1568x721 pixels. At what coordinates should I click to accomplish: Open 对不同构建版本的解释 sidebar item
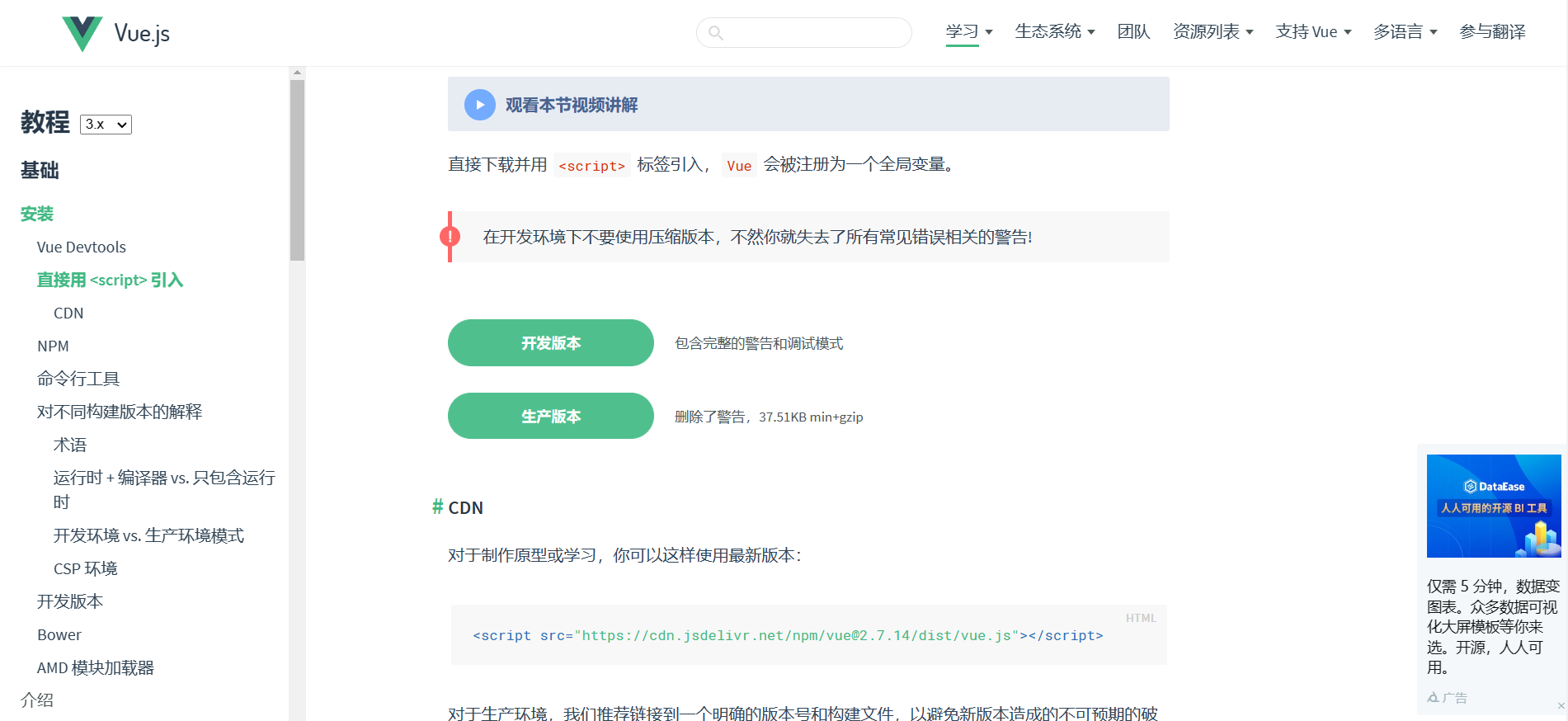point(120,412)
